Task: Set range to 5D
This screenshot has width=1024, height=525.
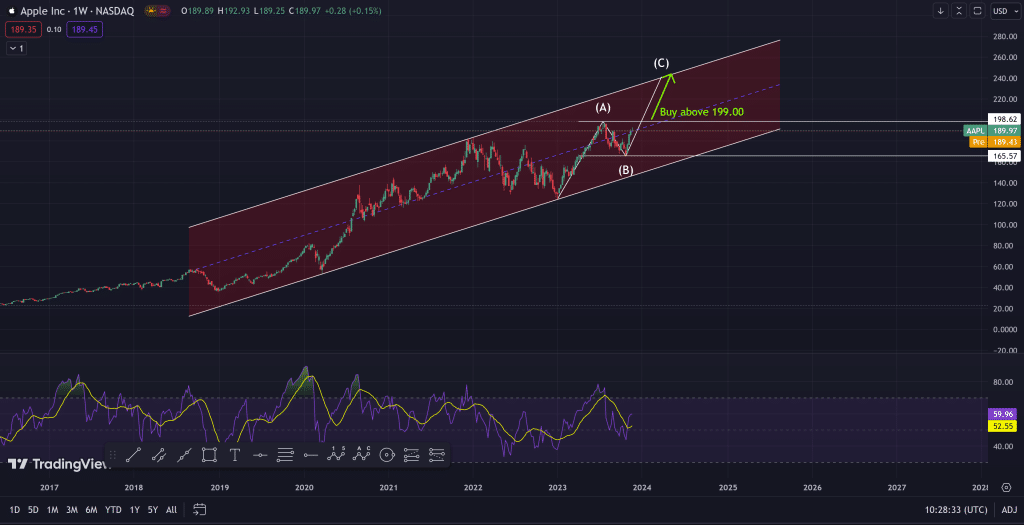Action: [33, 509]
